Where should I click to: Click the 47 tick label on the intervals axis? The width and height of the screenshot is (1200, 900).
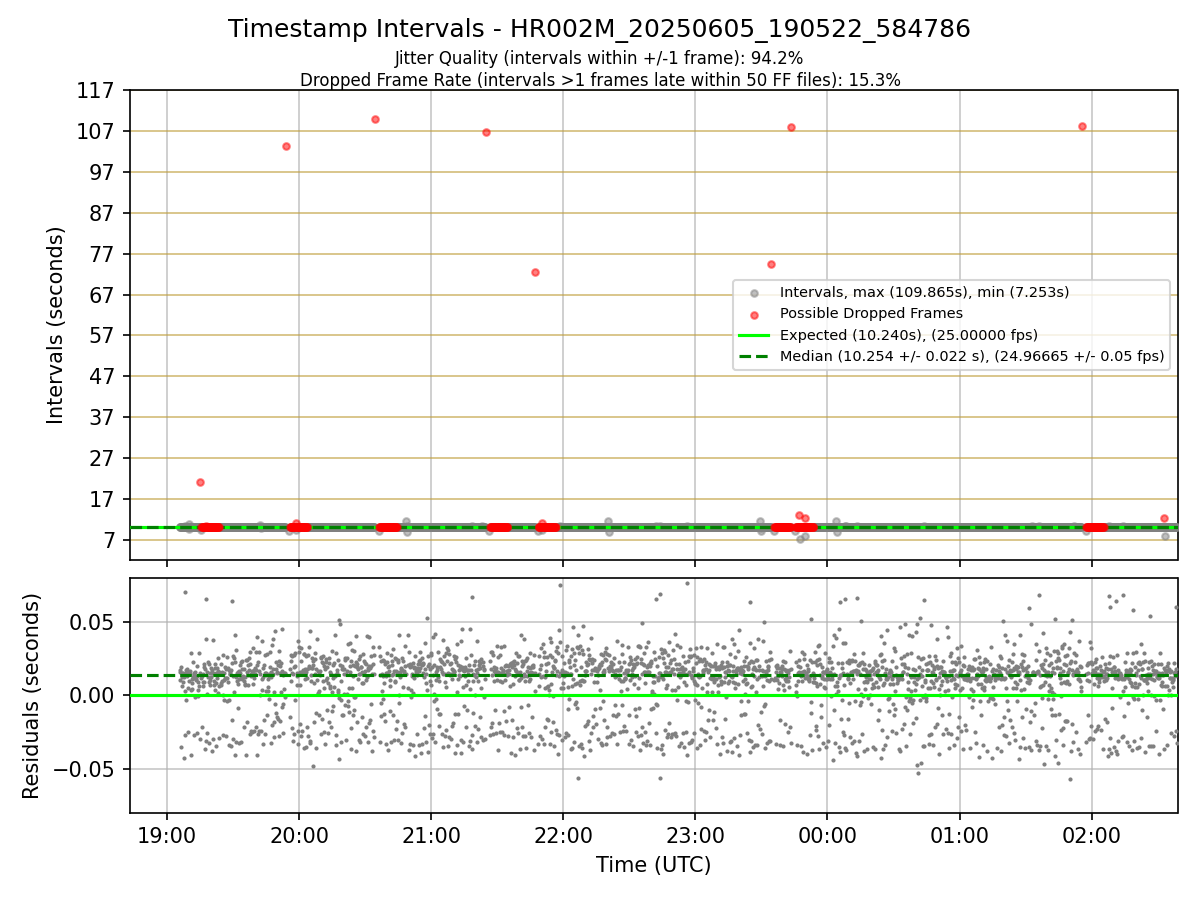tap(104, 377)
